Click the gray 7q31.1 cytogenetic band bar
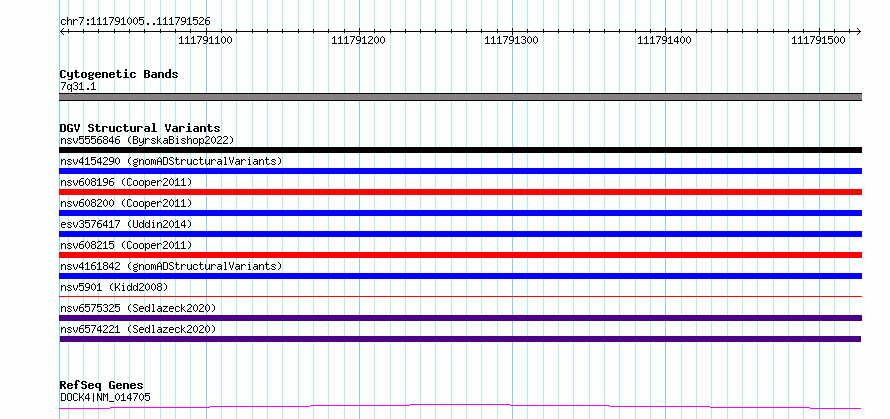 click(461, 97)
